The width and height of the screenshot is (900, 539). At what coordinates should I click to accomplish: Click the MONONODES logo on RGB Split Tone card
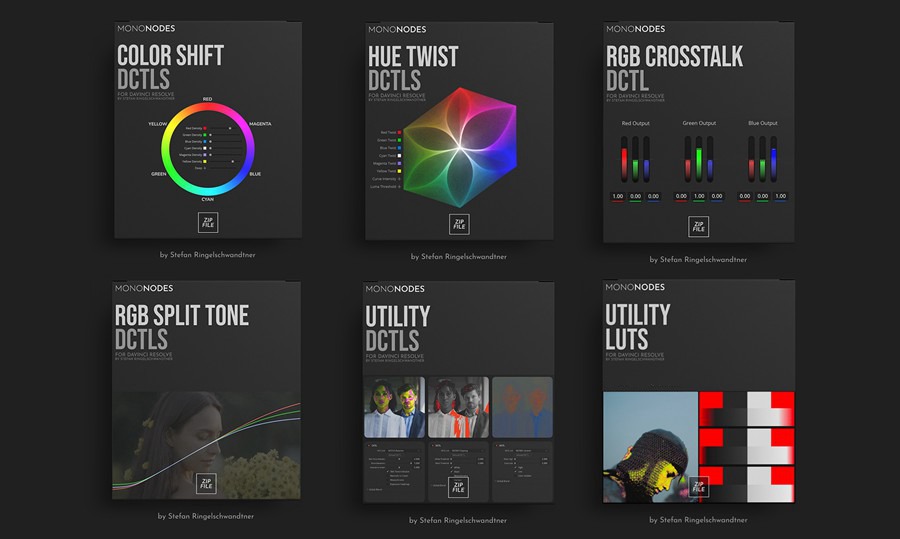(x=144, y=288)
